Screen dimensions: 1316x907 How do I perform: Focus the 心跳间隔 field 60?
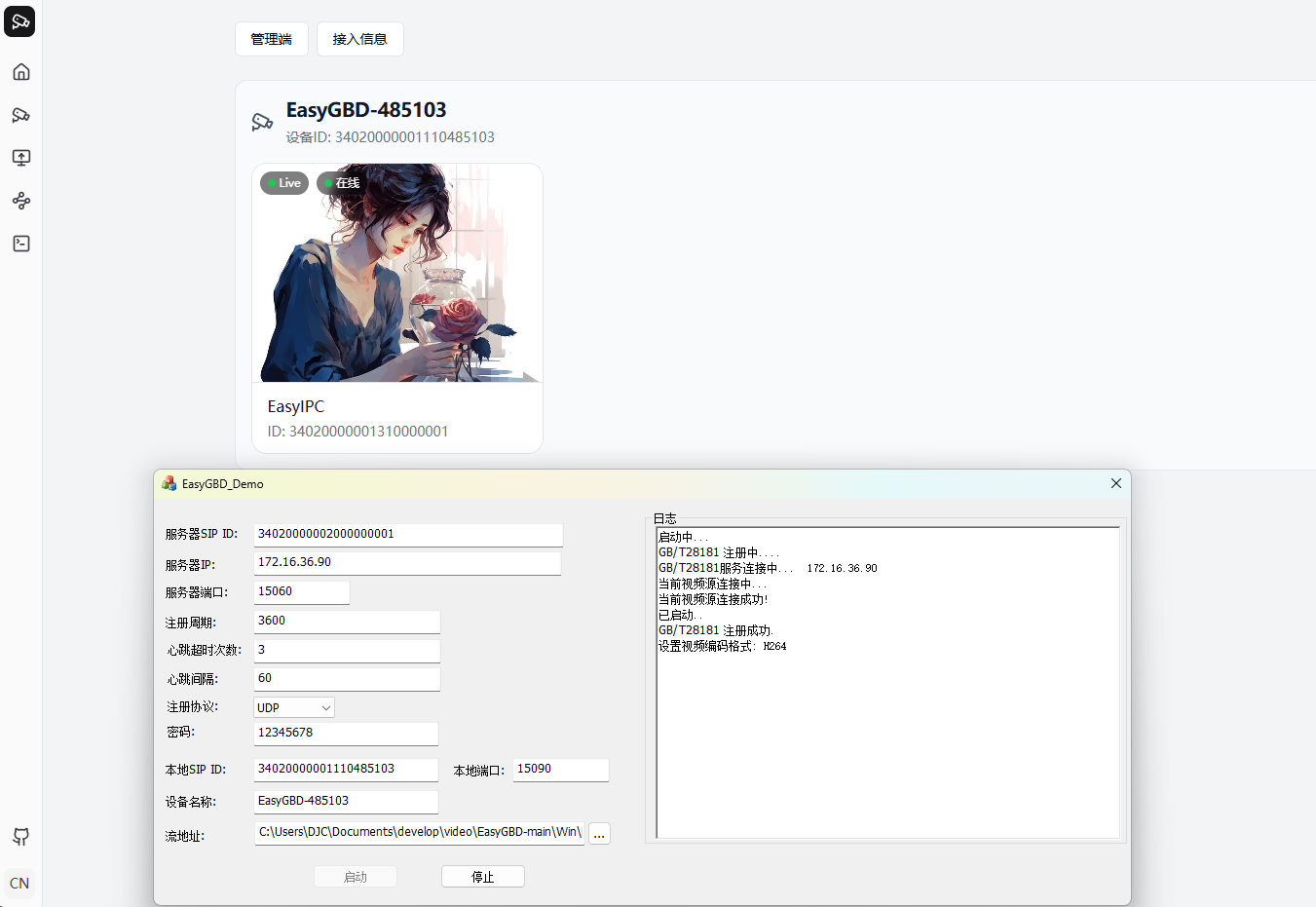[347, 679]
